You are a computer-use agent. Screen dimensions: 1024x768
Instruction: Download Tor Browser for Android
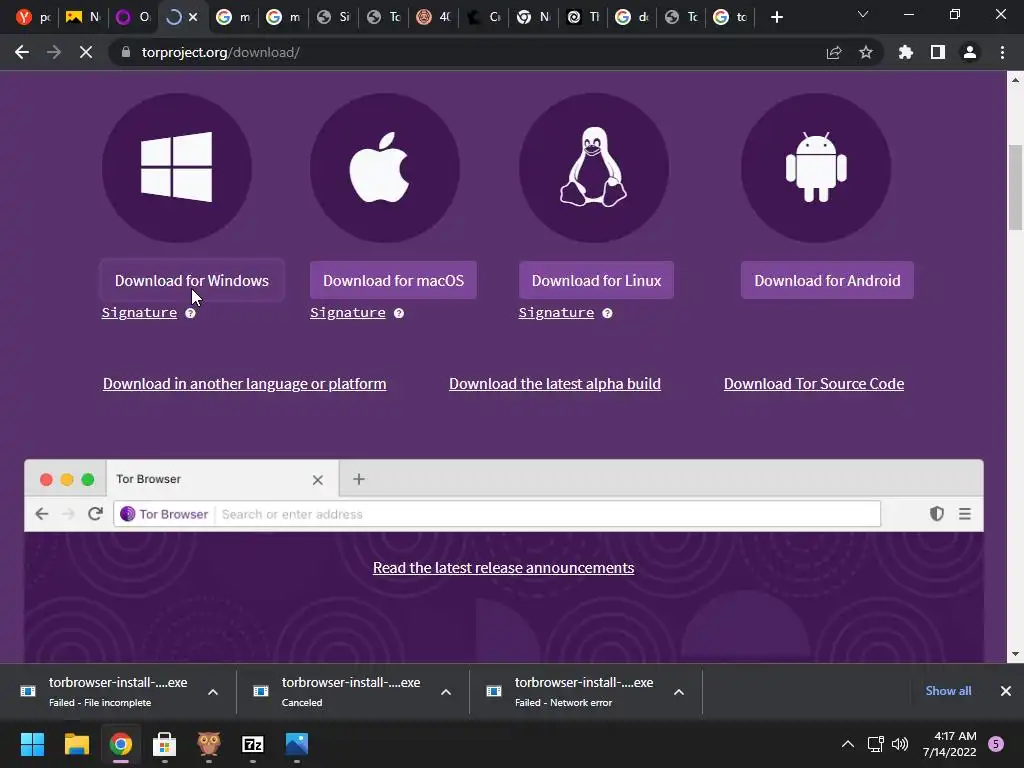click(827, 280)
